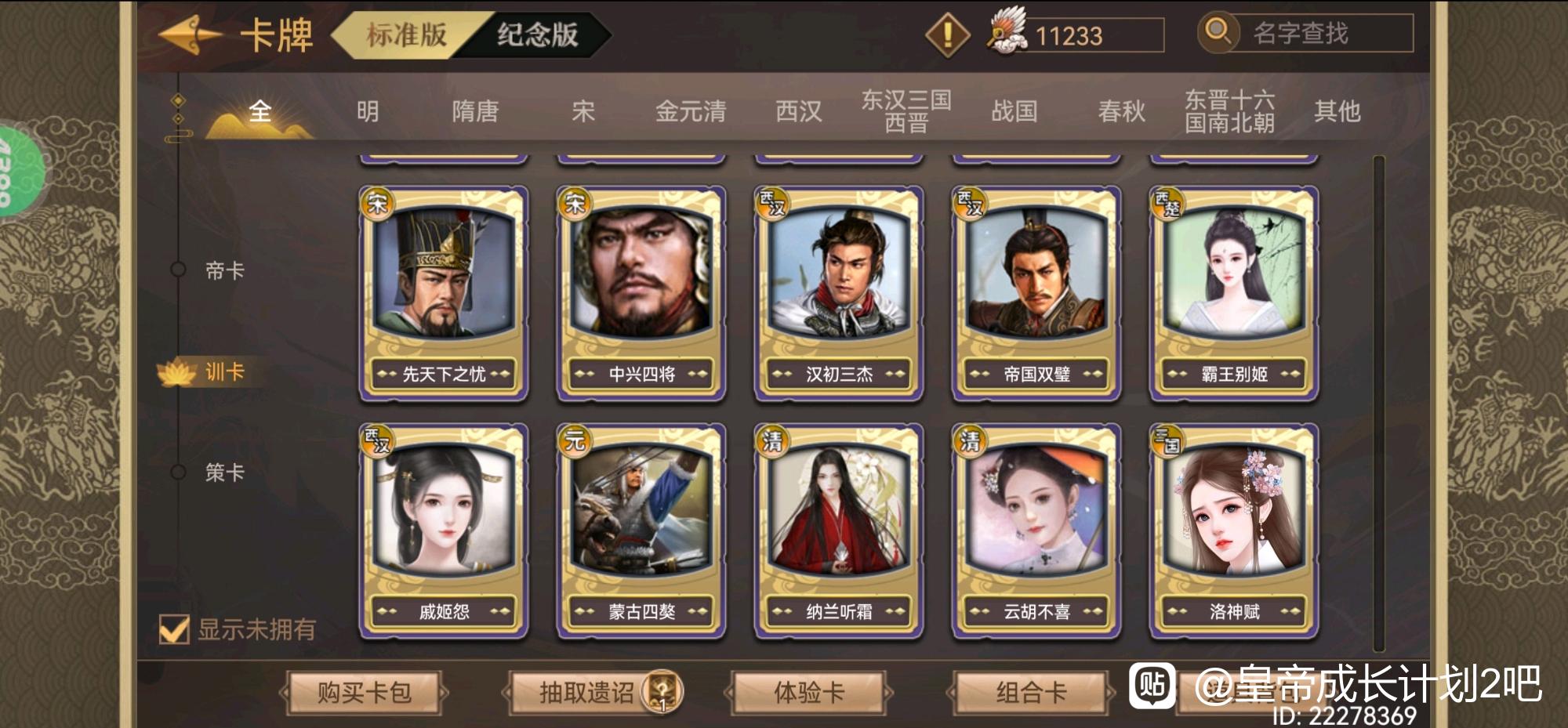Open the 霸王别姬 card
The image size is (1568, 728).
point(1234,293)
